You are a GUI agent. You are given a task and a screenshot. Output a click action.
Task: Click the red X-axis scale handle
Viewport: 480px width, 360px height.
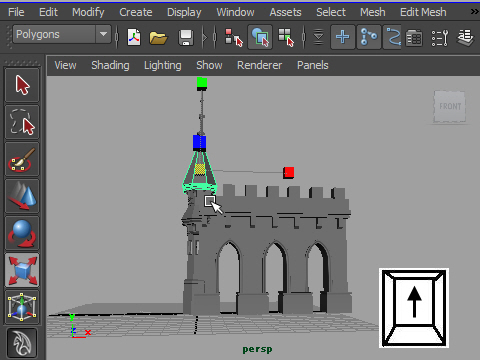(x=289, y=173)
